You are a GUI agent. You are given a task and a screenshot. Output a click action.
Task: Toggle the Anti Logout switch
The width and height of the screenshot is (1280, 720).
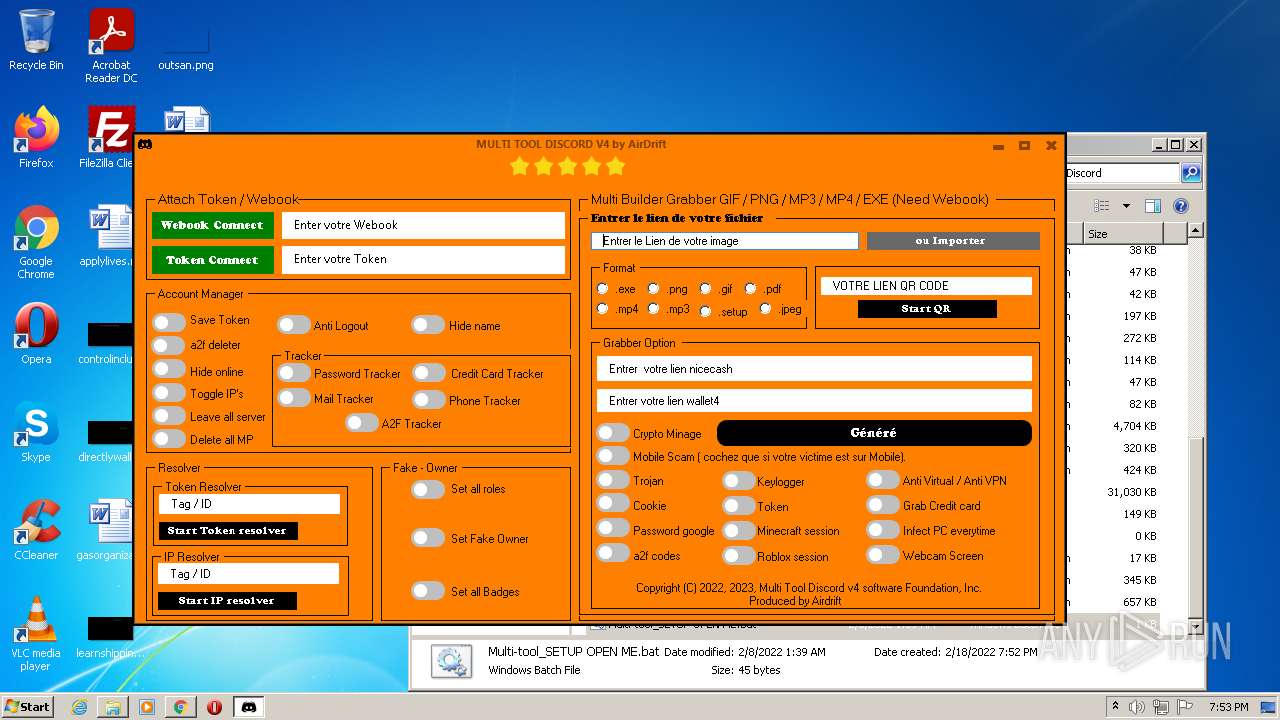[294, 325]
